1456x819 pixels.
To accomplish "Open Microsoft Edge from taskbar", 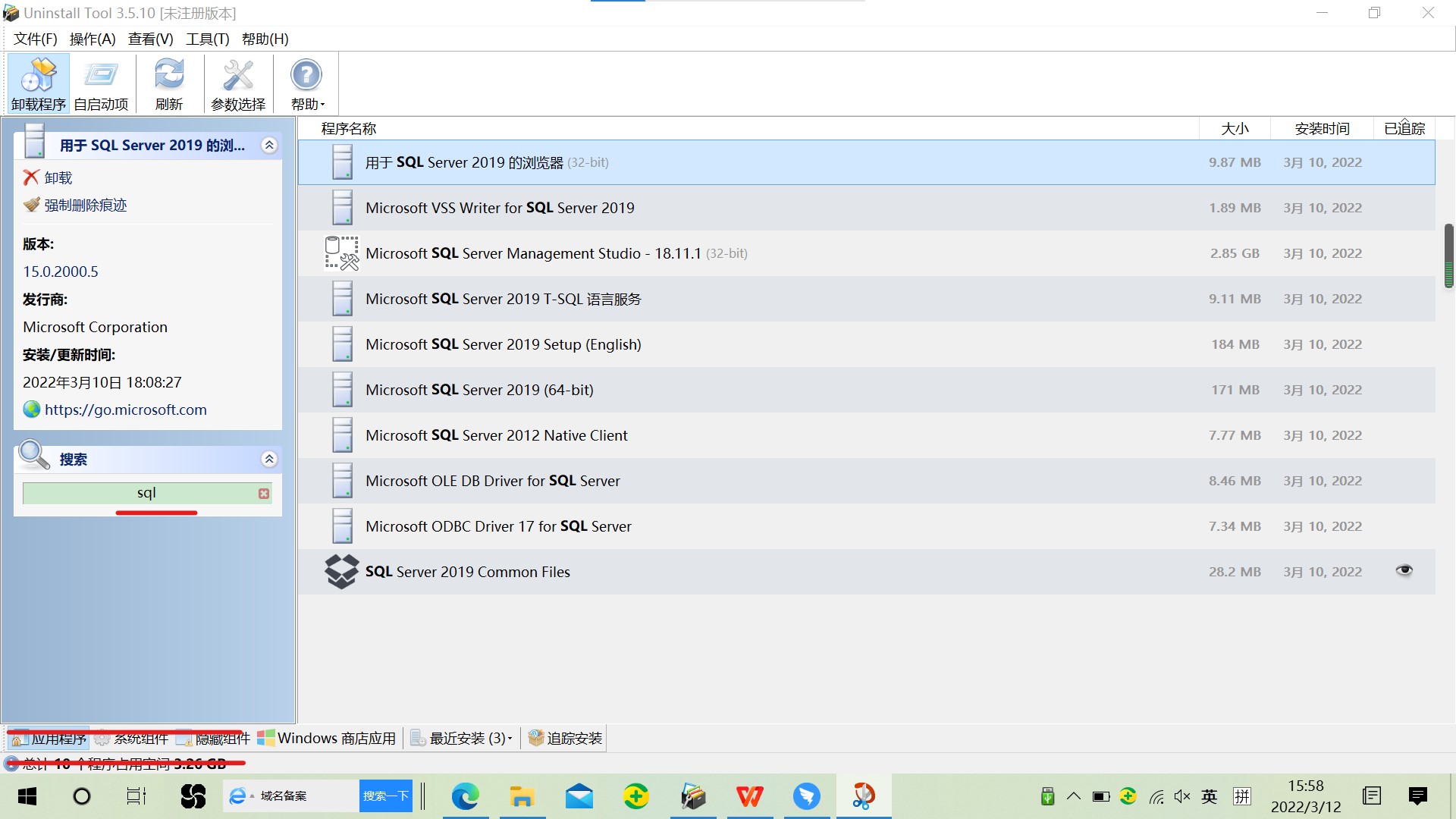I will 465,796.
